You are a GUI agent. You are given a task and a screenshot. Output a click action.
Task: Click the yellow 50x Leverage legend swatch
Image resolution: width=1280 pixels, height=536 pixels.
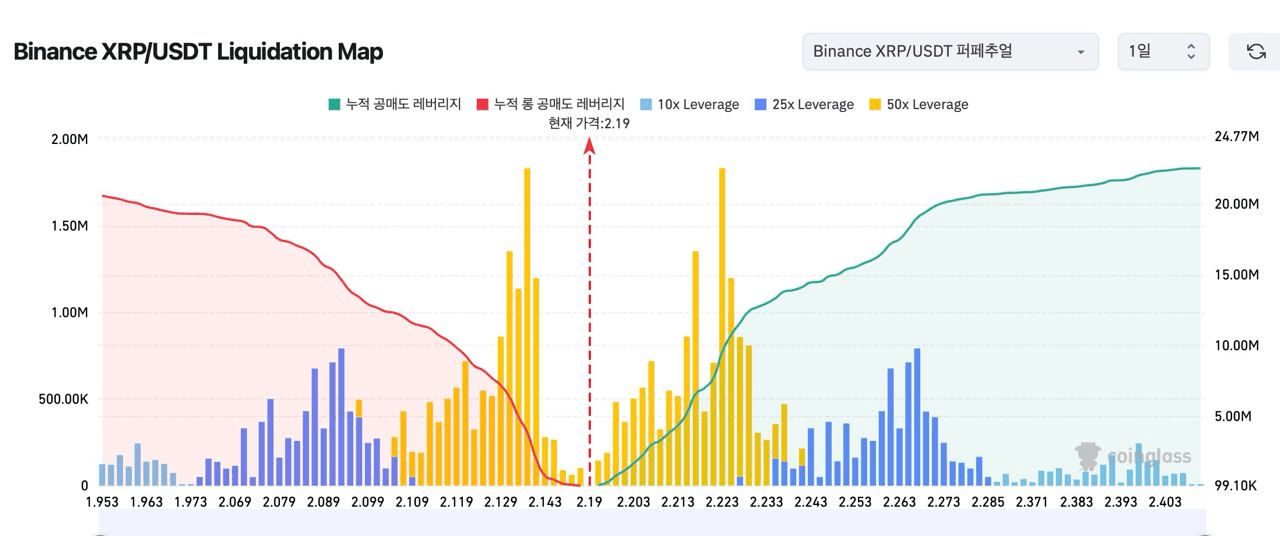tap(873, 104)
